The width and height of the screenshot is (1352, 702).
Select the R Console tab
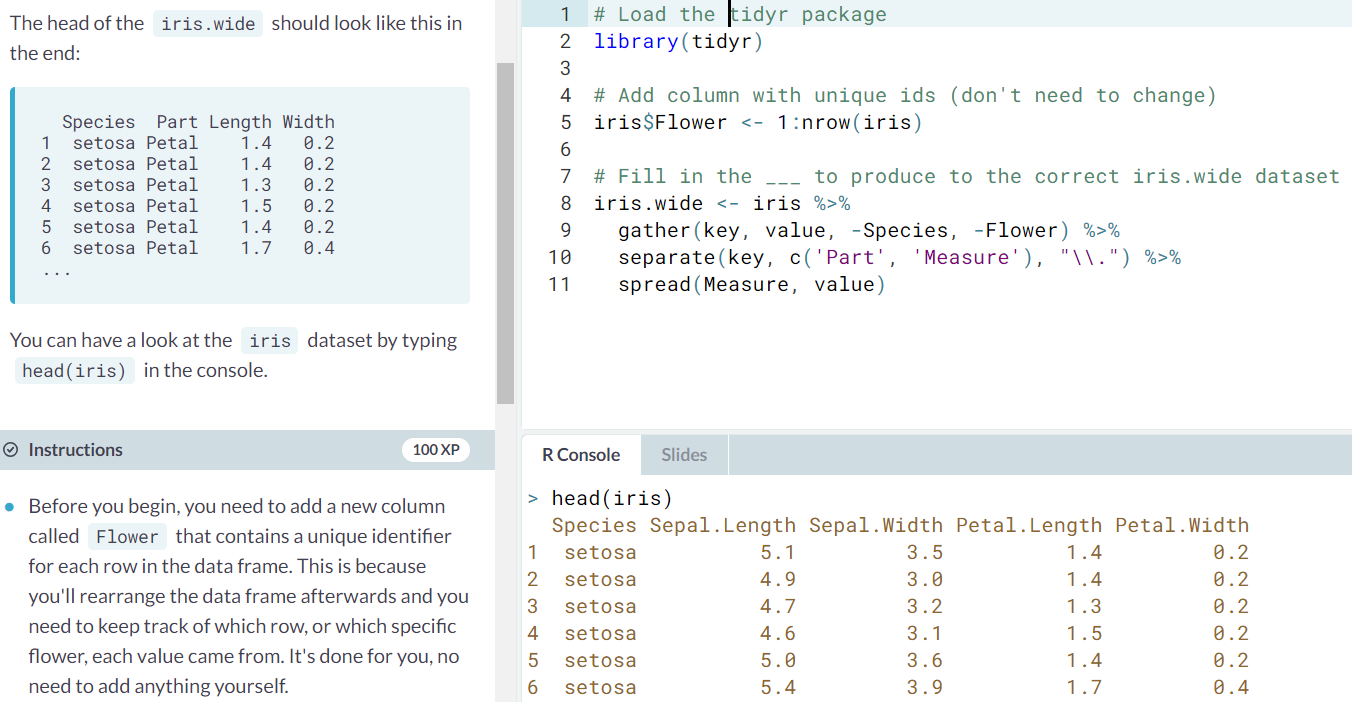(x=581, y=455)
